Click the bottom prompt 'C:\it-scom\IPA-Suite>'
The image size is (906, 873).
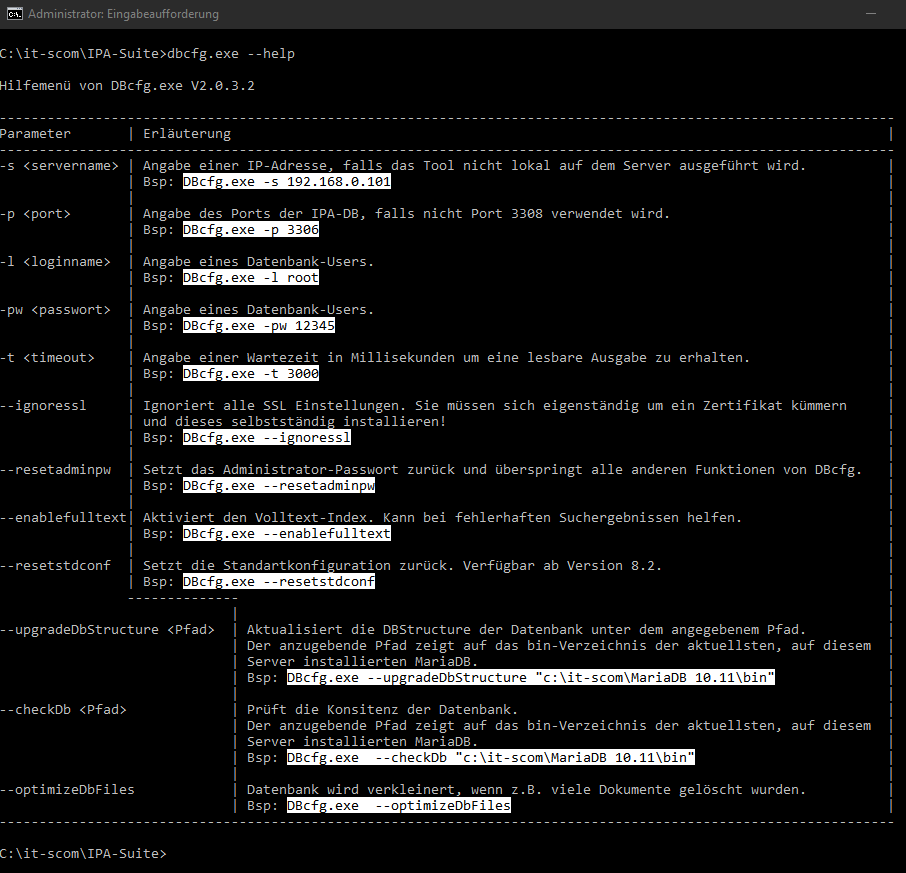[83, 854]
